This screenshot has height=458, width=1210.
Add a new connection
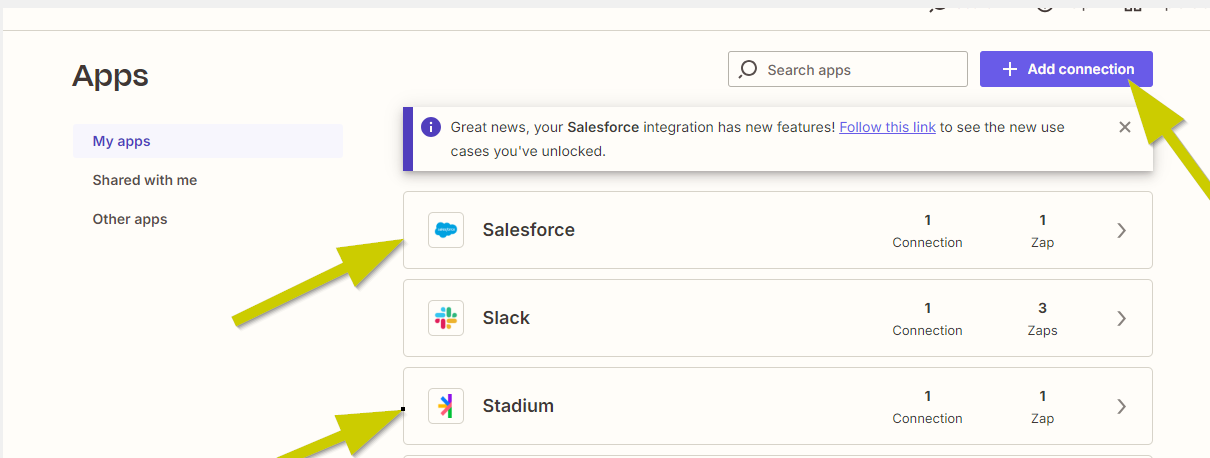click(1066, 69)
